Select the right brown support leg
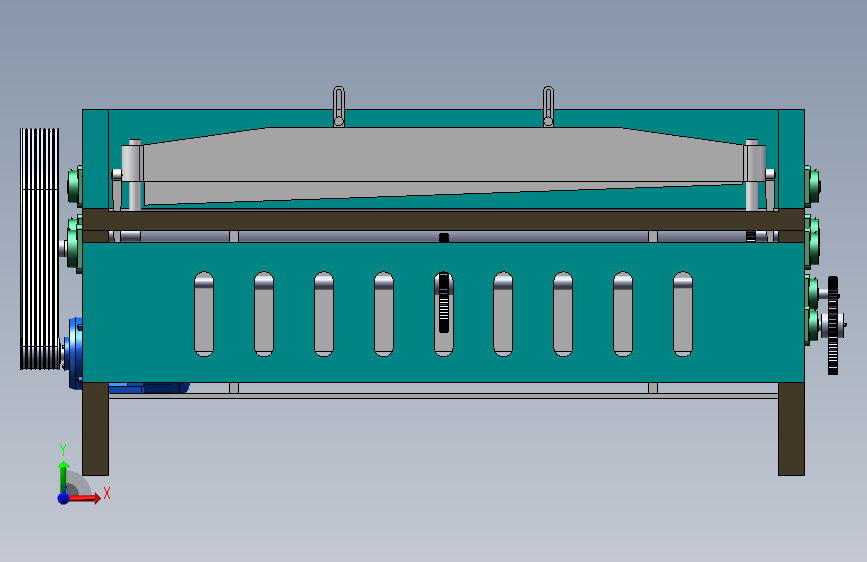Screen dimensions: 867x562 [x=791, y=429]
